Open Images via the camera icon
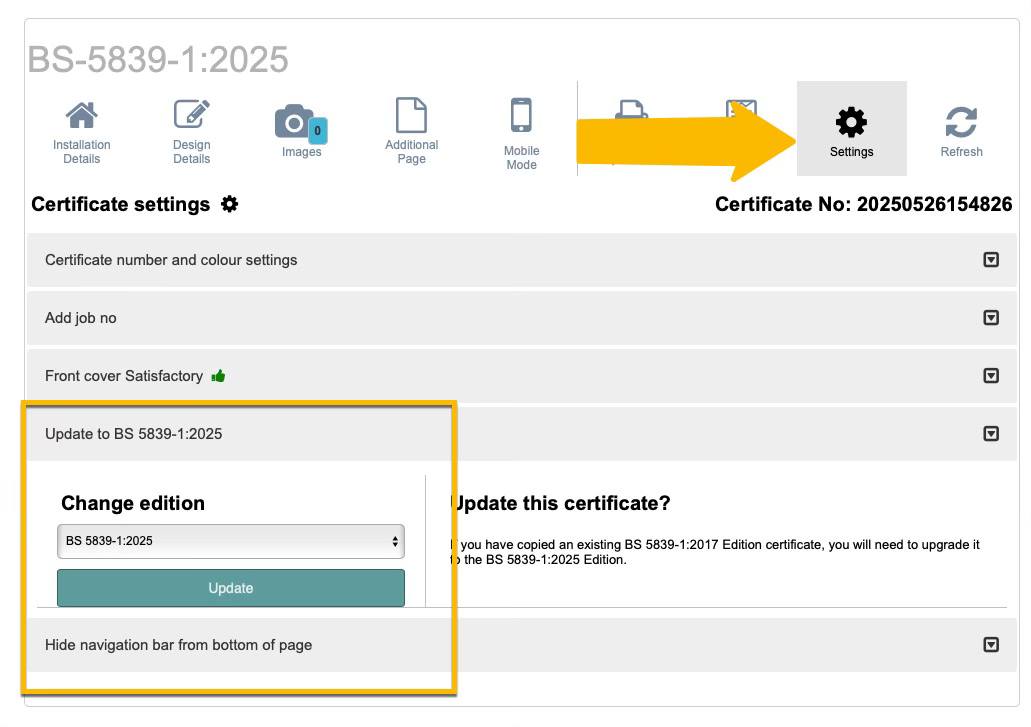Screen dimensions: 1031x727 click(x=294, y=122)
